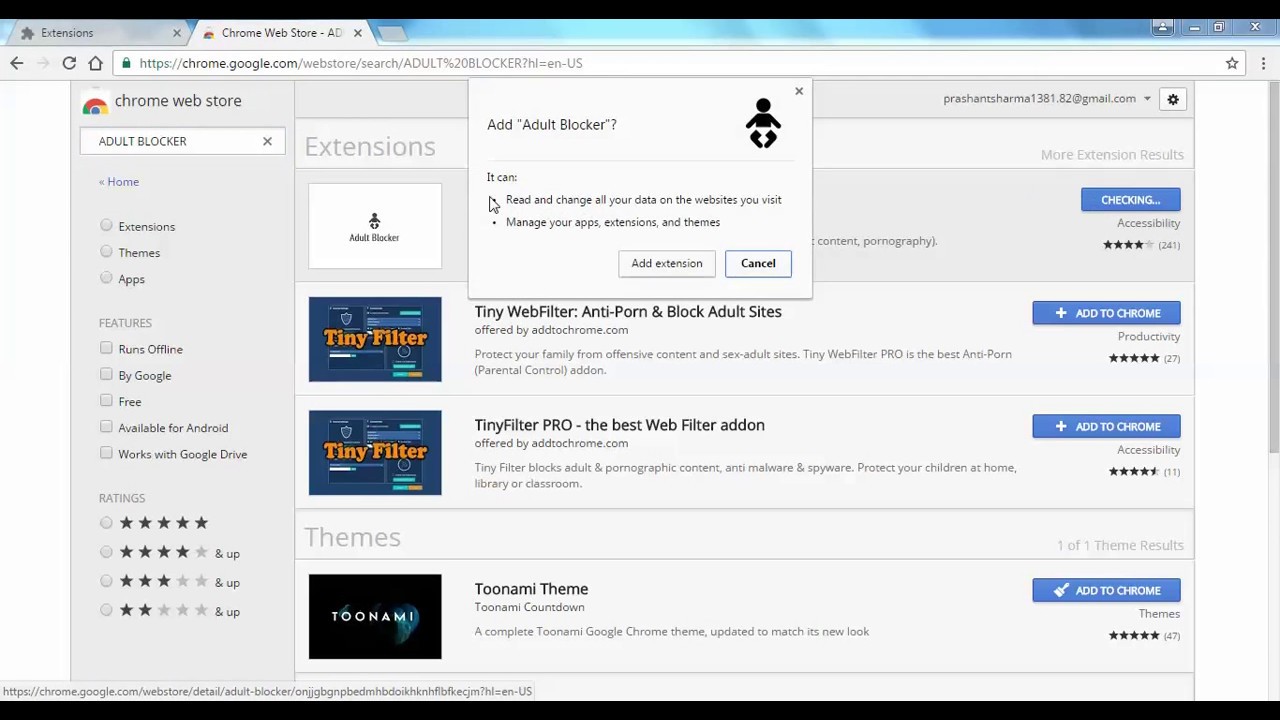Add TinyFilter PRO to Chrome
Viewport: 1280px width, 720px height.
click(x=1106, y=426)
